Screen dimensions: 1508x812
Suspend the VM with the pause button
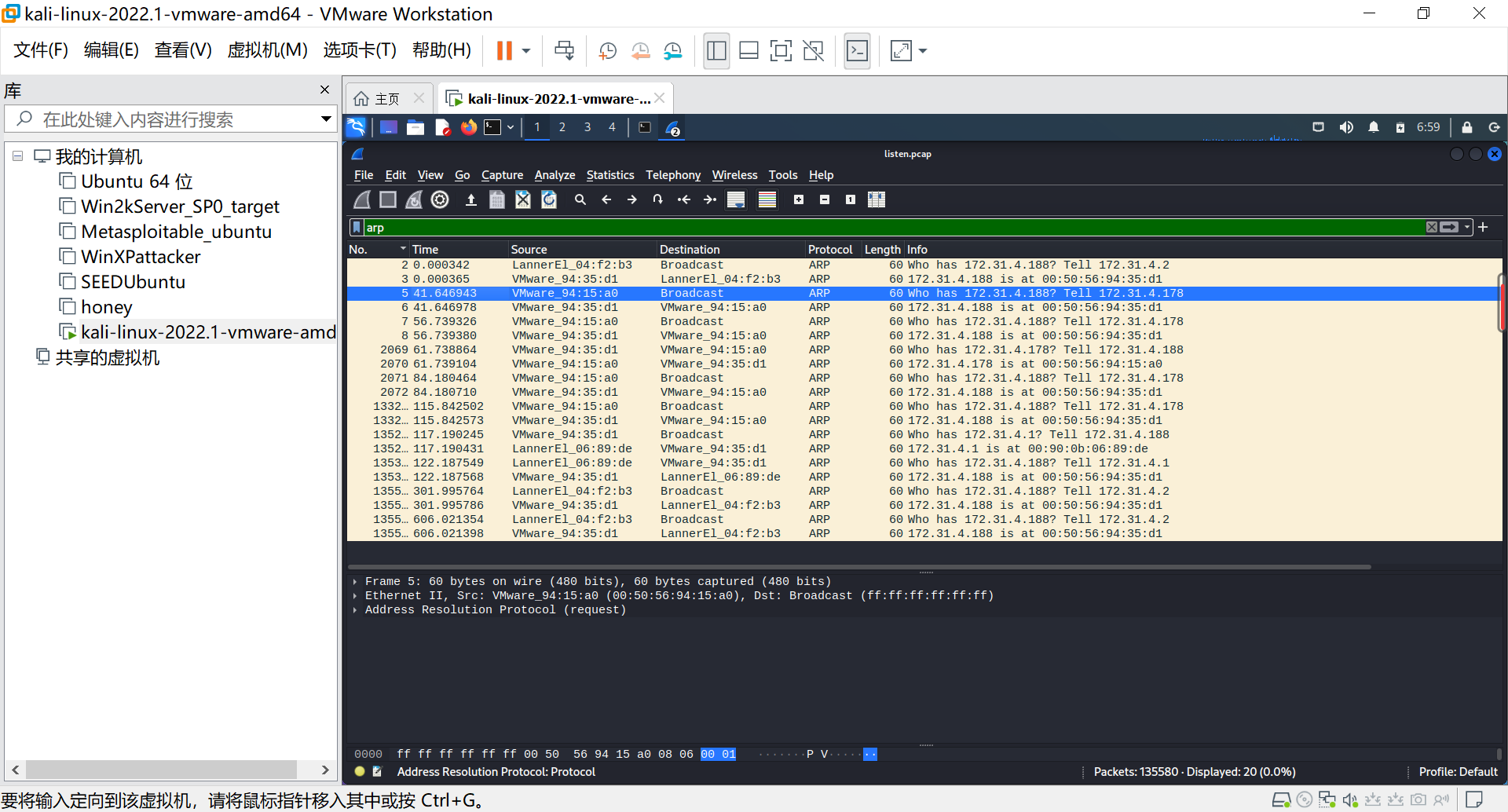[x=504, y=50]
